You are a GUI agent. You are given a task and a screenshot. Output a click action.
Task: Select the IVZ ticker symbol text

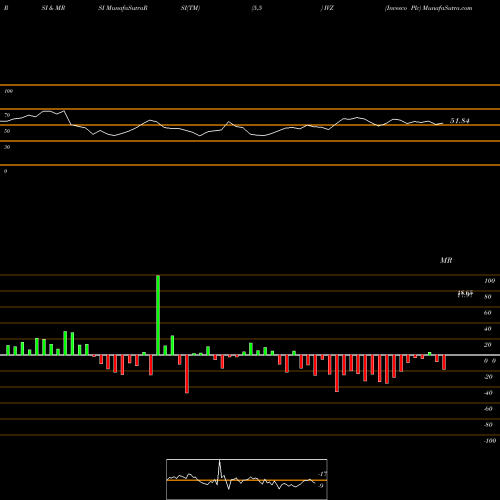pyautogui.click(x=328, y=8)
